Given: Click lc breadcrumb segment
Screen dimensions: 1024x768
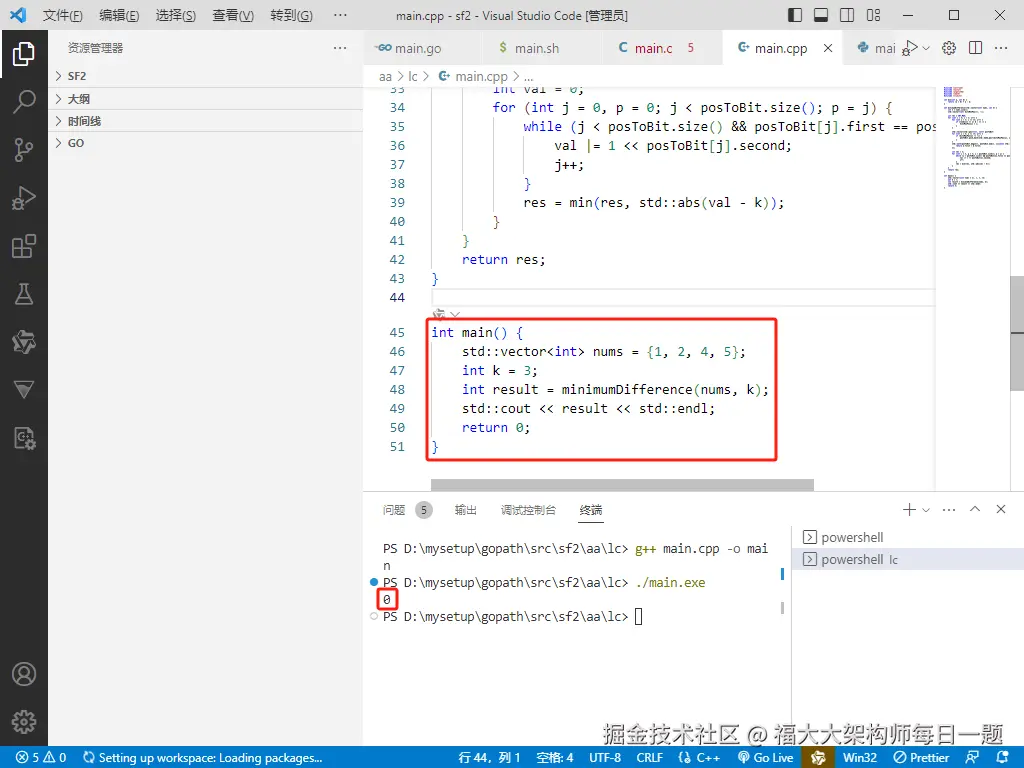Looking at the screenshot, I should click(x=413, y=76).
